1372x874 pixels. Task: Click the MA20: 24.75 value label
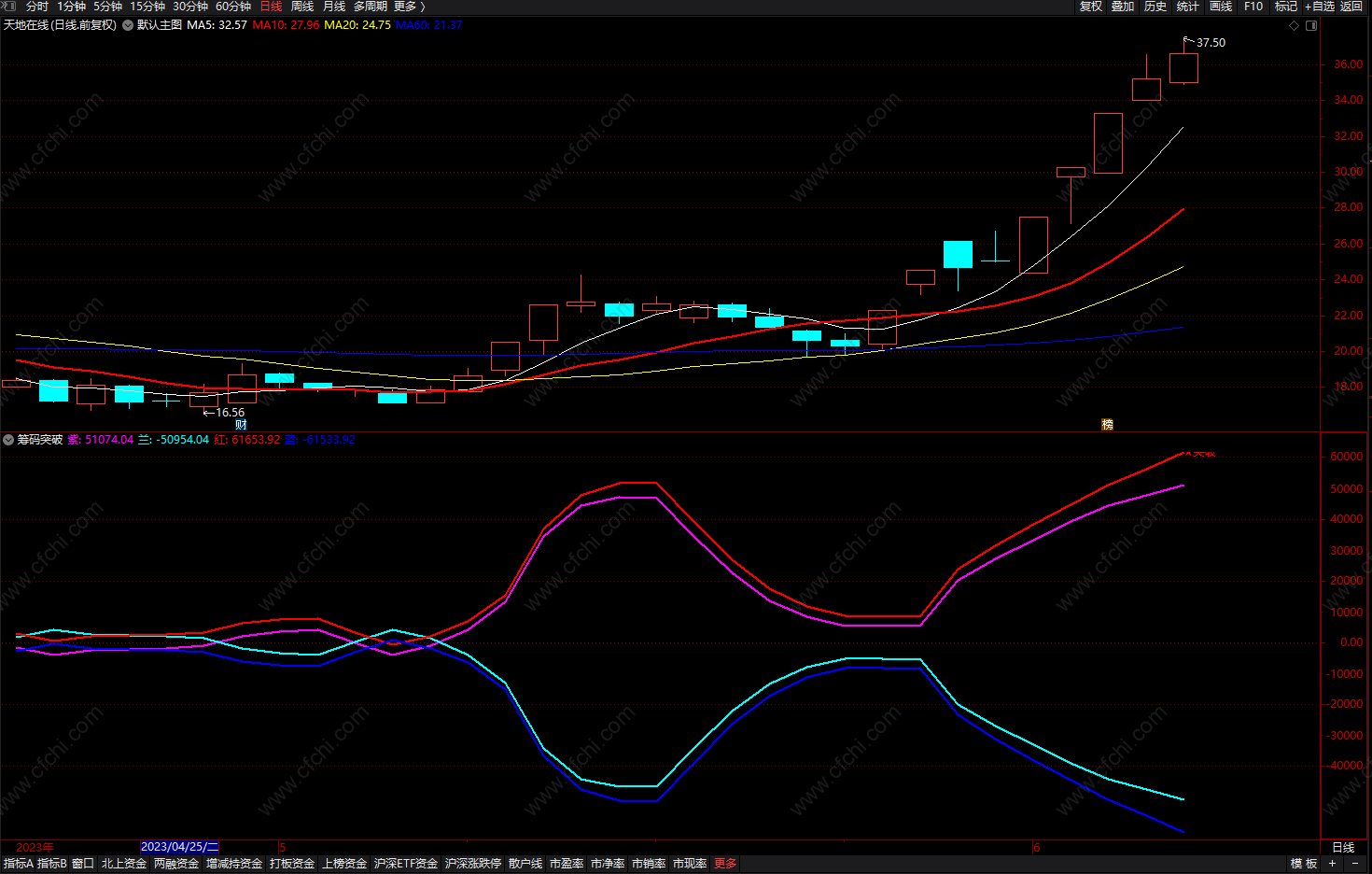[357, 25]
